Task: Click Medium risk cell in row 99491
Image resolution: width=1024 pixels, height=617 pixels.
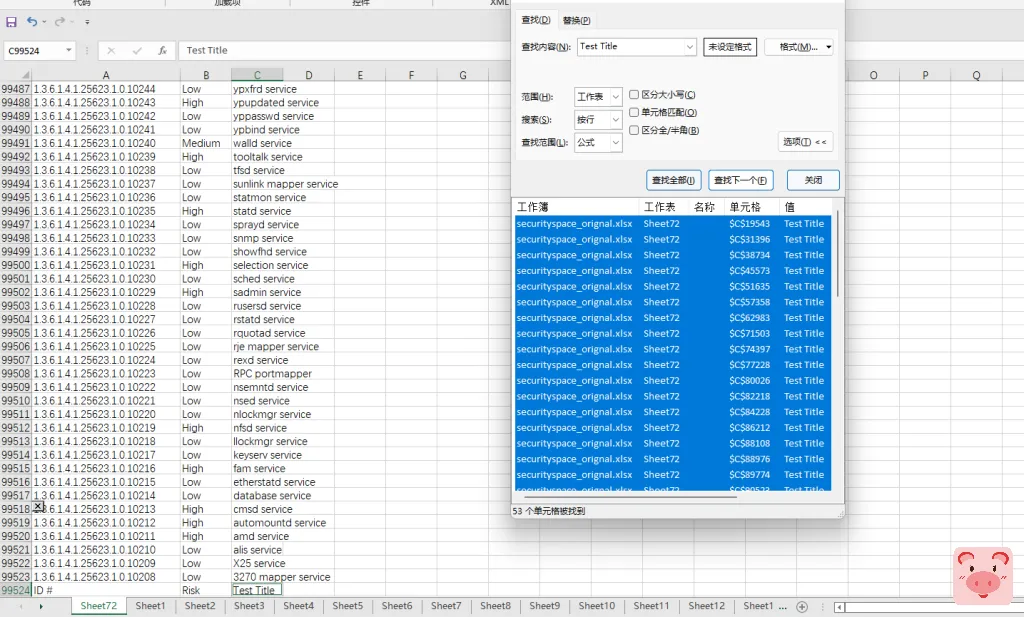Action: [x=205, y=143]
